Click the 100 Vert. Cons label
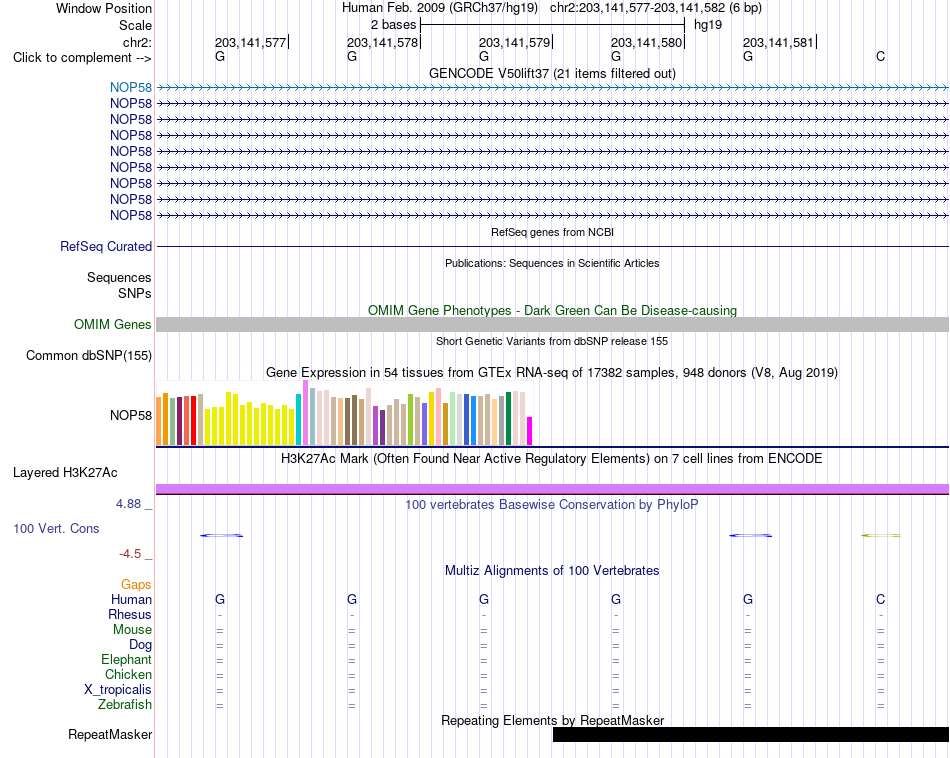 (56, 528)
